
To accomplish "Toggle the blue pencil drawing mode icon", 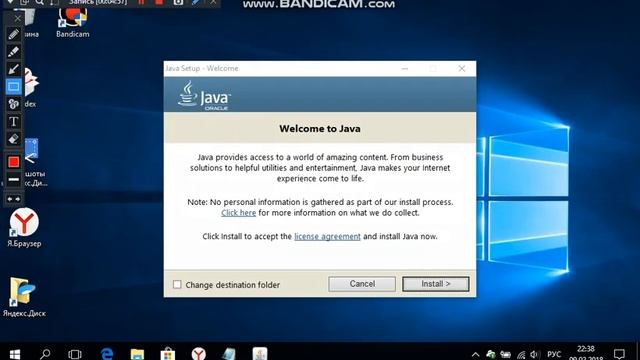I will (x=196, y=3).
